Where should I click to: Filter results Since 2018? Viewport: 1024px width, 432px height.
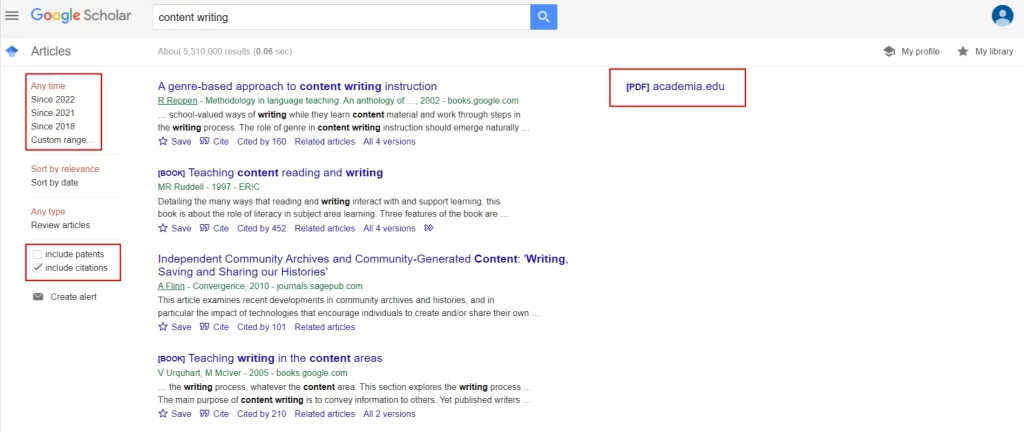click(53, 127)
